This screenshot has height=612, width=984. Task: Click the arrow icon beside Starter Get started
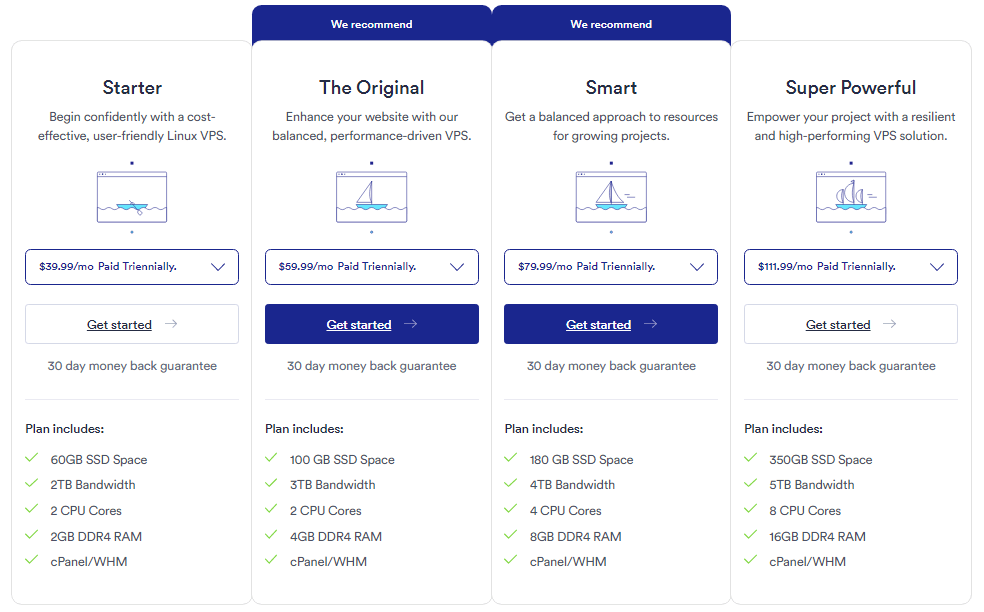(x=171, y=324)
